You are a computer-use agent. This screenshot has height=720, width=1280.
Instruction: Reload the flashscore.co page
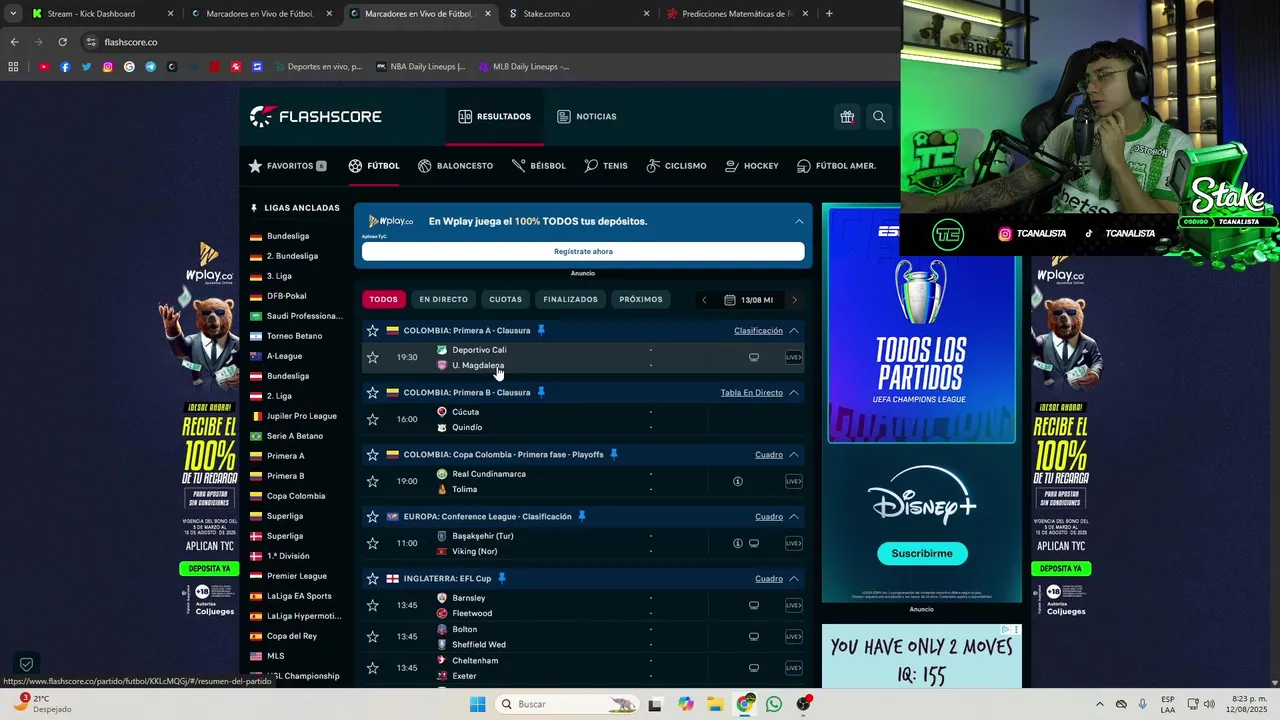pos(62,42)
